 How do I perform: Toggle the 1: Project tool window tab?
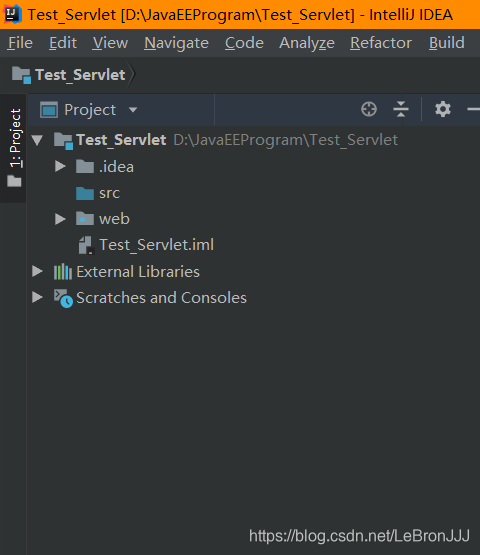tap(14, 148)
